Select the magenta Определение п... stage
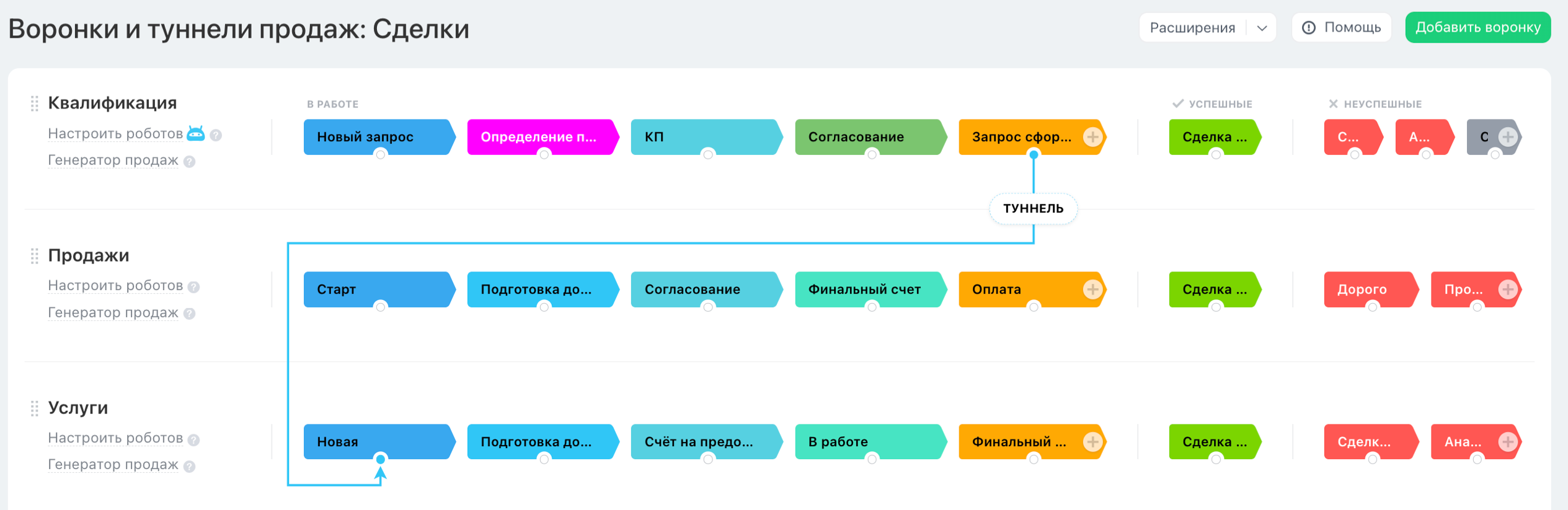Viewport: 1568px width, 510px height. [x=538, y=137]
